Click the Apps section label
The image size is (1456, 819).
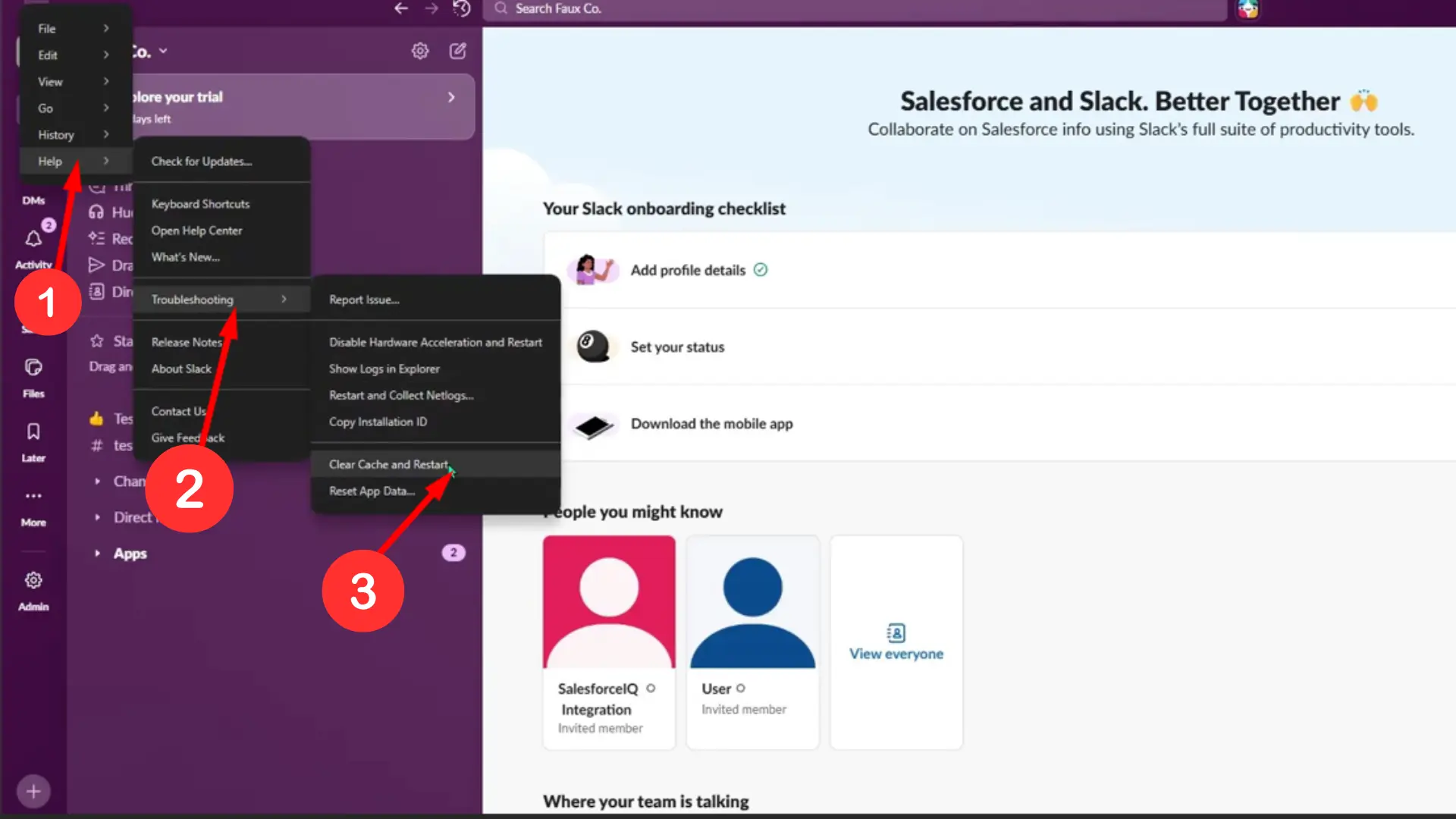[130, 553]
